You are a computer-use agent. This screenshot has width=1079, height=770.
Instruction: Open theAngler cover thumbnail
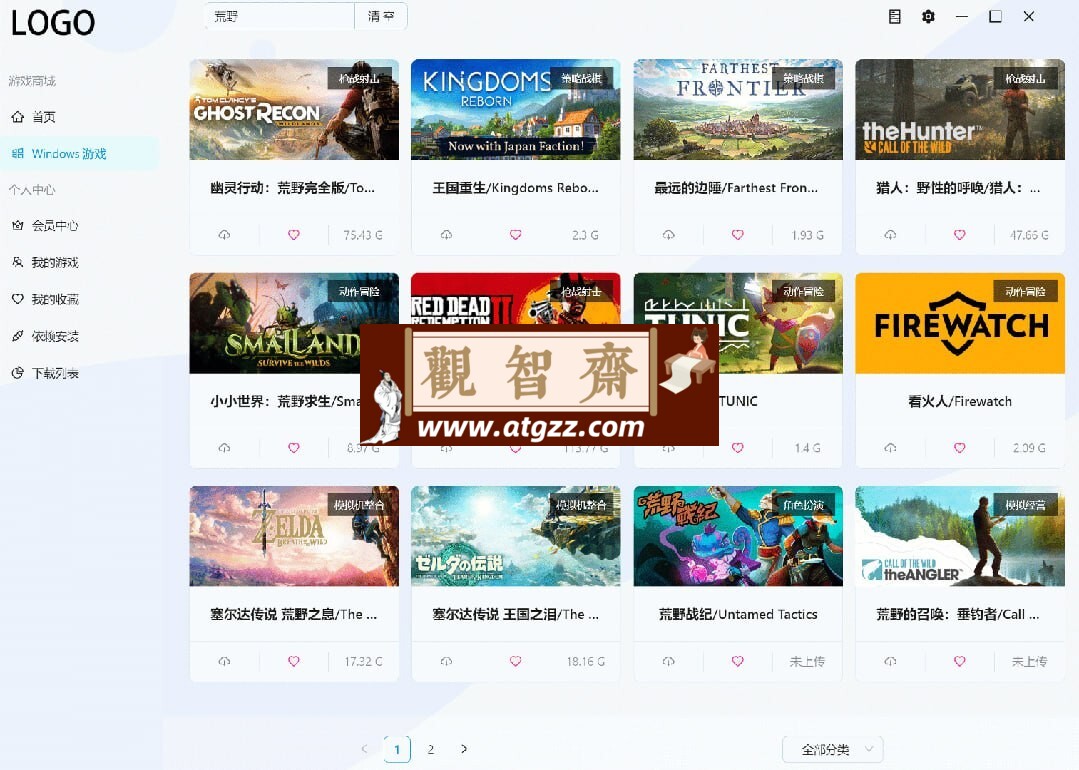click(960, 536)
